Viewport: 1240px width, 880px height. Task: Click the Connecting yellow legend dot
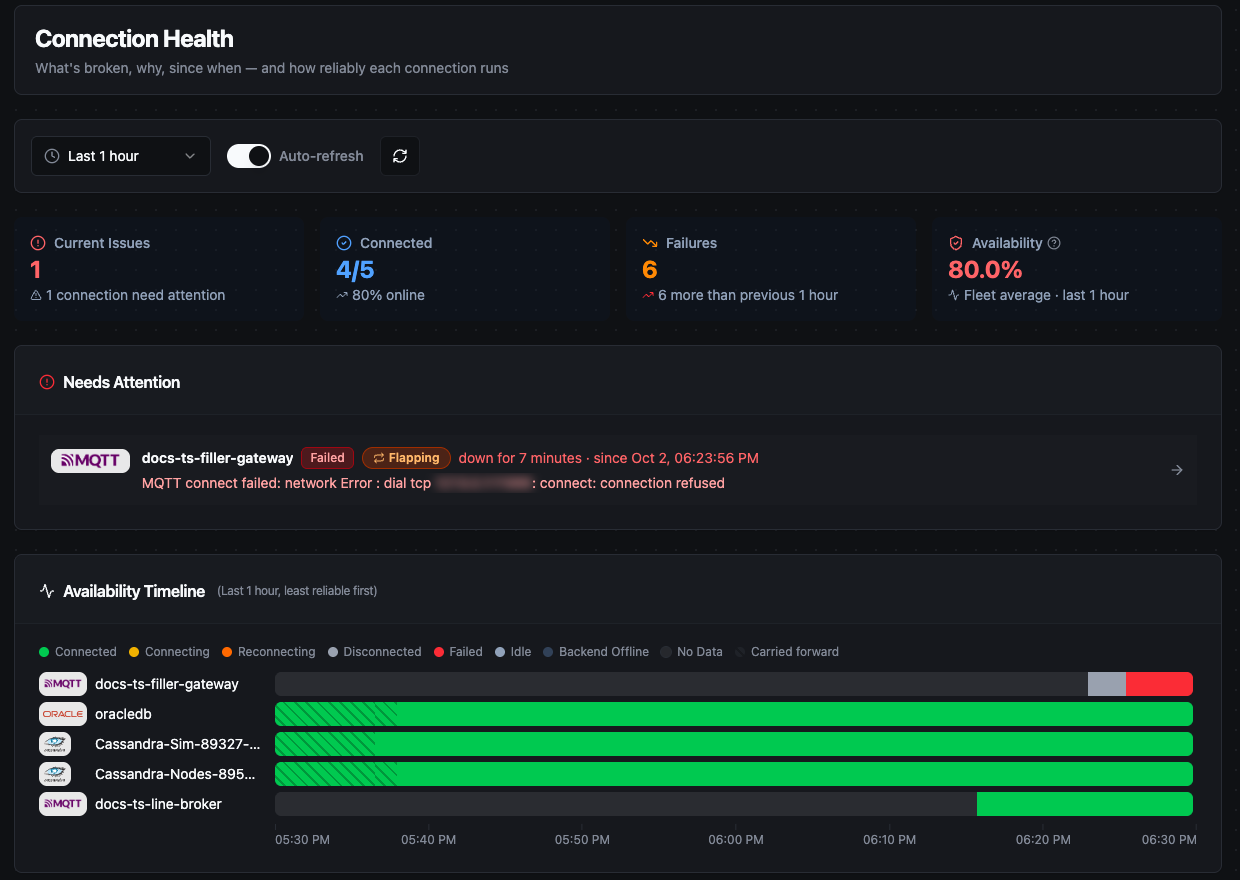point(134,652)
